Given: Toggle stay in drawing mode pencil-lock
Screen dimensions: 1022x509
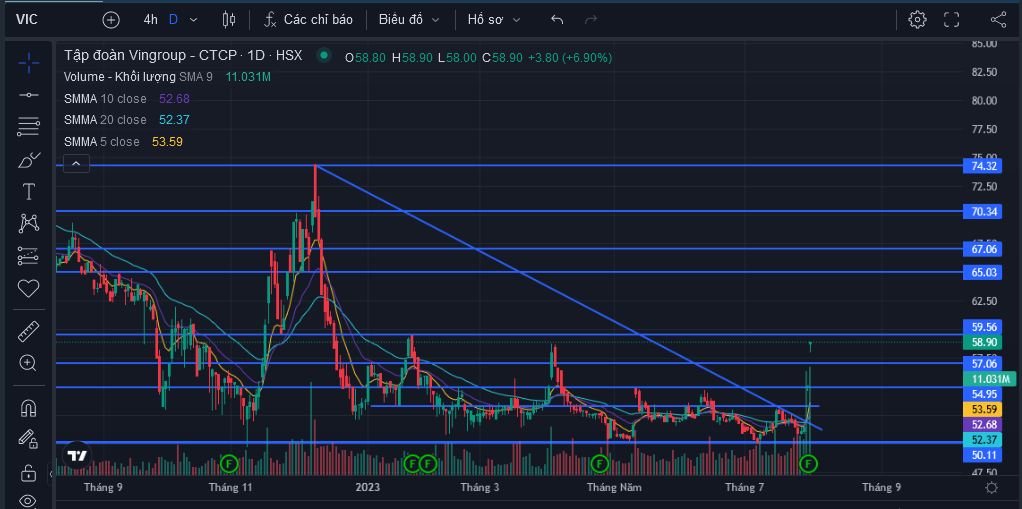Looking at the screenshot, I should pyautogui.click(x=27, y=440).
